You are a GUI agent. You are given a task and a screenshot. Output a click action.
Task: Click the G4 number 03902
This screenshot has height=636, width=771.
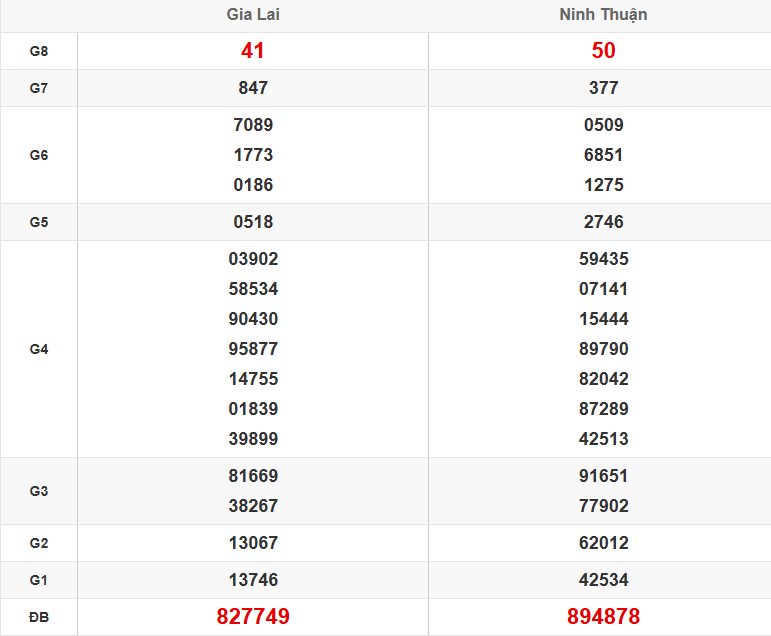[253, 259]
